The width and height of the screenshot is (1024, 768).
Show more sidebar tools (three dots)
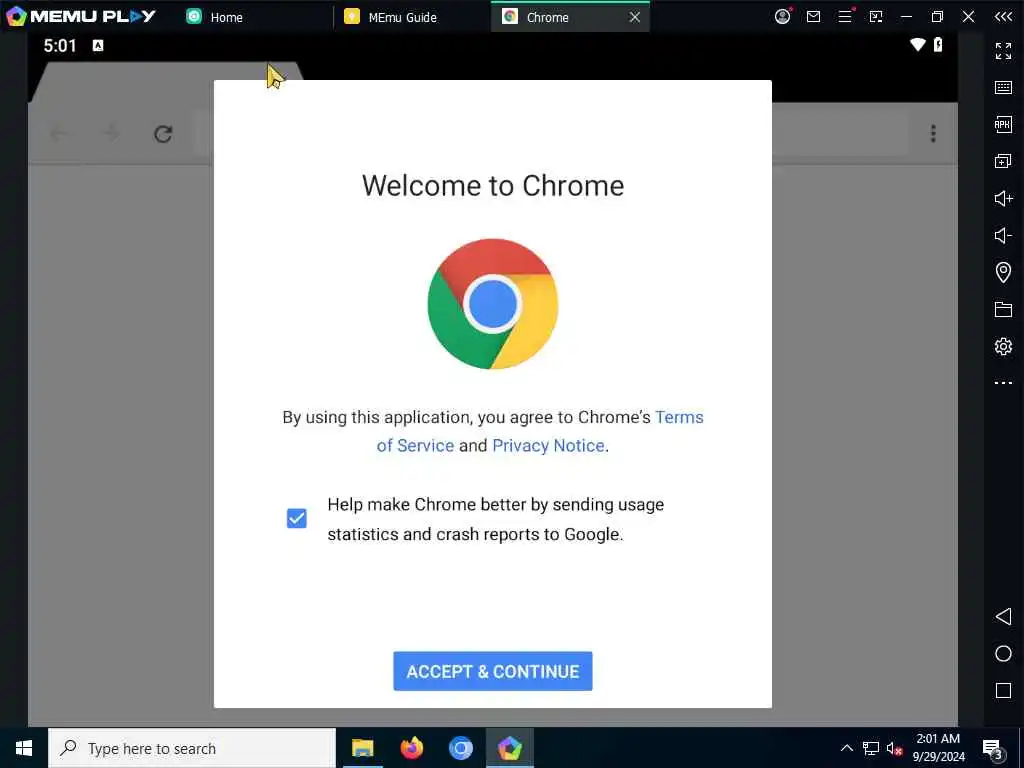(1003, 383)
